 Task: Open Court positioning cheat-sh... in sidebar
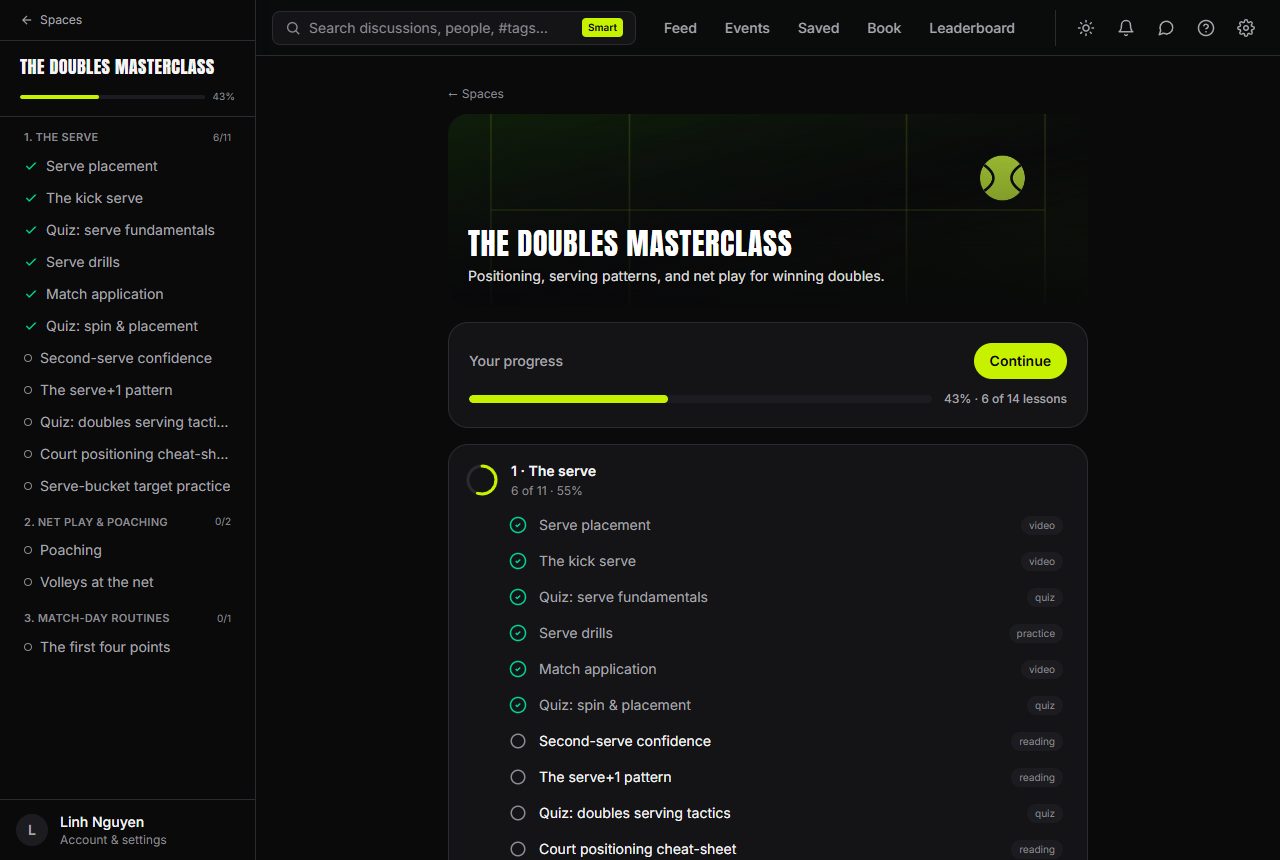[127, 454]
